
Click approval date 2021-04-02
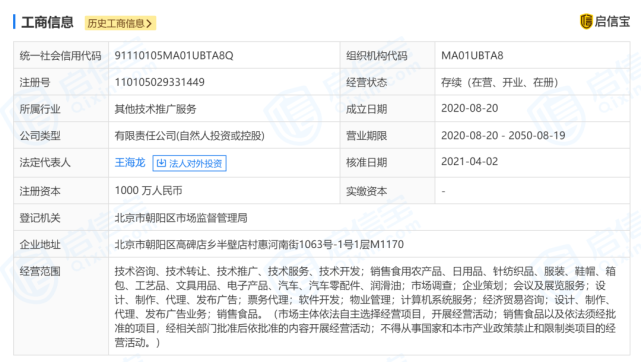coord(470,162)
